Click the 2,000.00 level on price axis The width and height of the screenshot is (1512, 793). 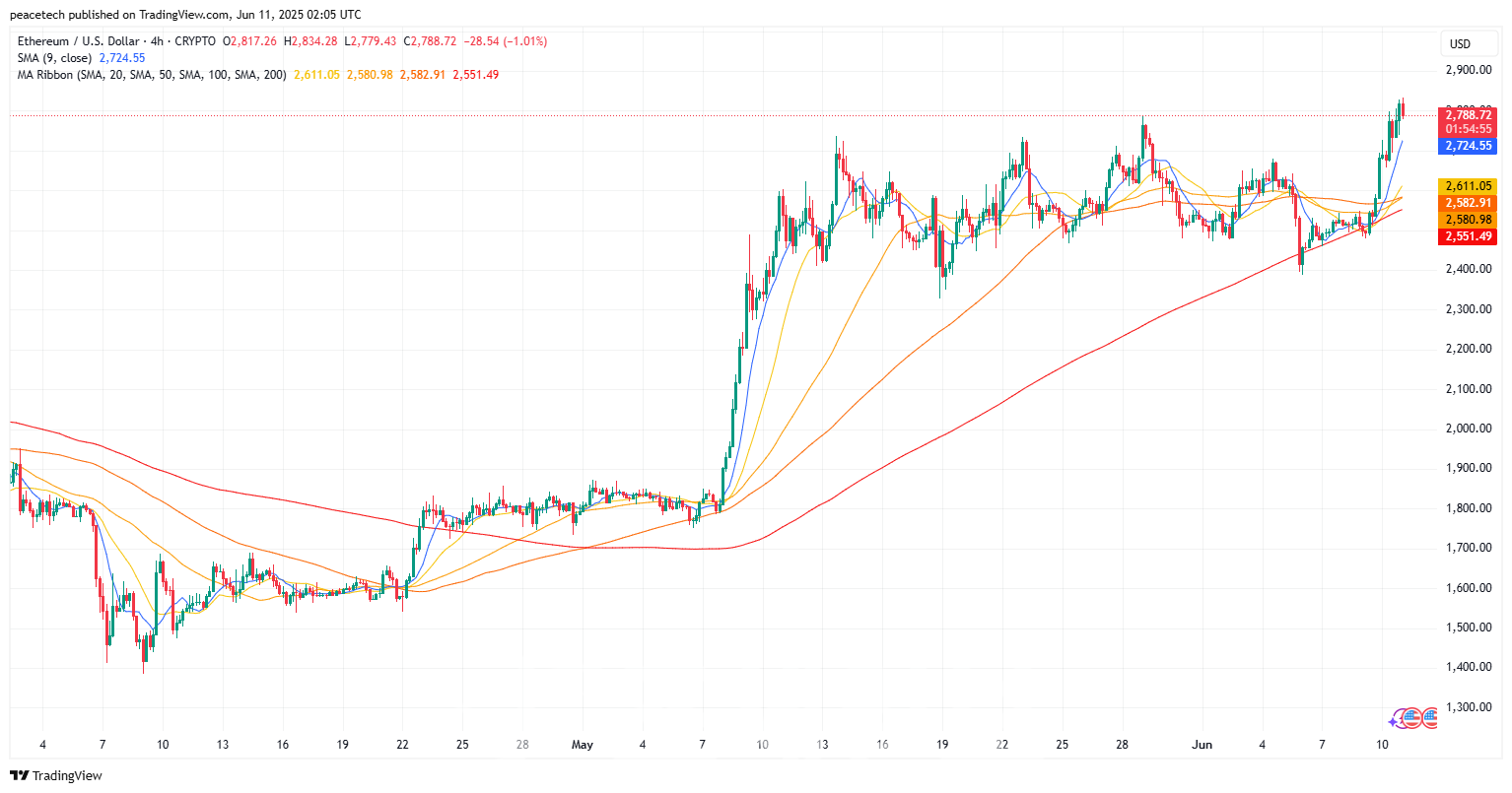pyautogui.click(x=1468, y=429)
